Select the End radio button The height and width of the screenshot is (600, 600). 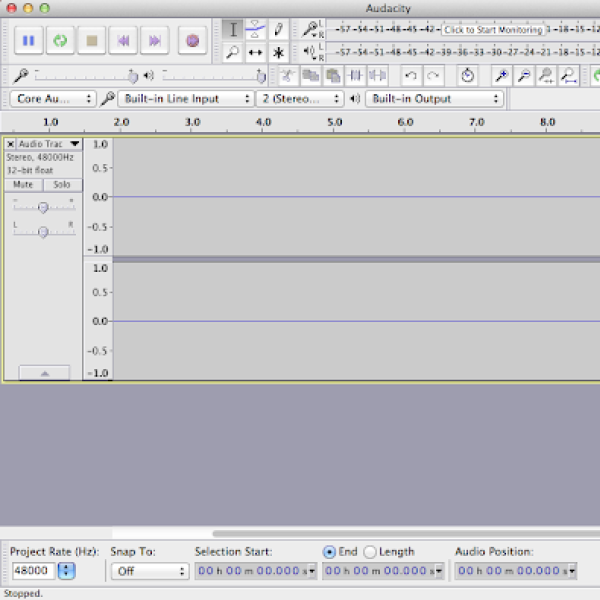tap(329, 552)
